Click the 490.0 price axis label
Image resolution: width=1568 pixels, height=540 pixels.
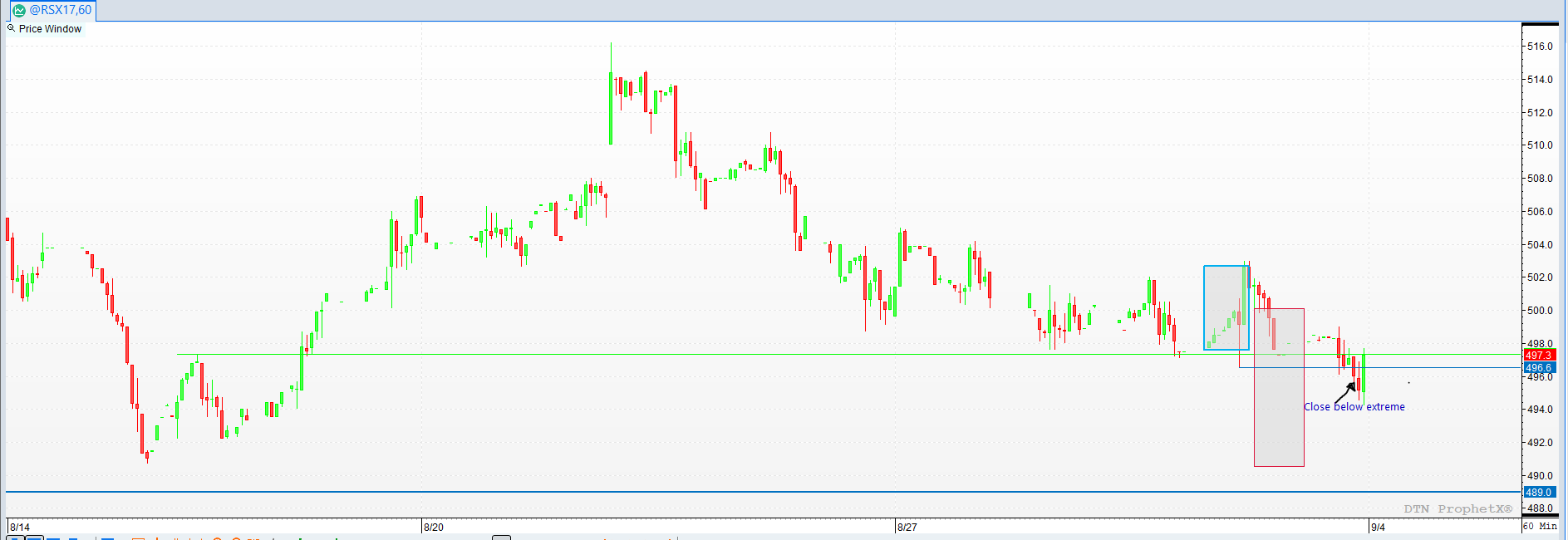[1540, 476]
